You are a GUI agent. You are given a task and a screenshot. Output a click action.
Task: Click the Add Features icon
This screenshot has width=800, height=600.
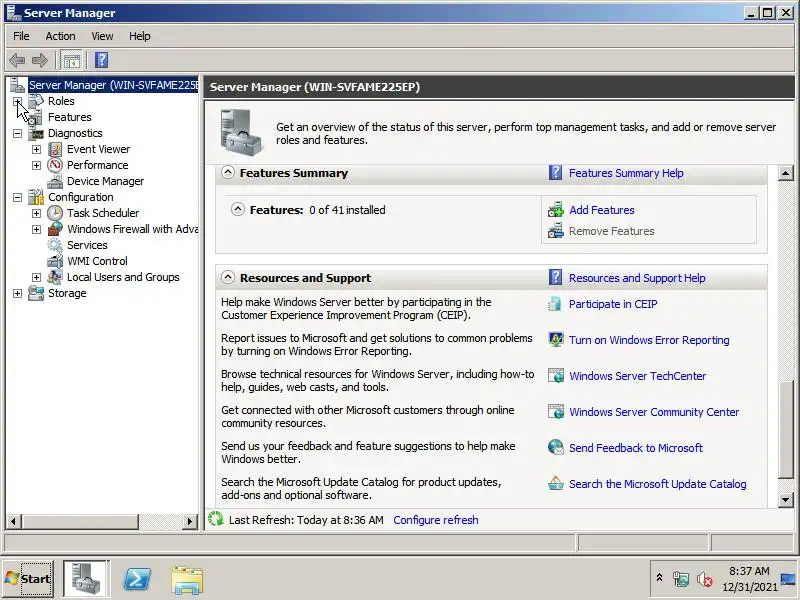(x=555, y=210)
